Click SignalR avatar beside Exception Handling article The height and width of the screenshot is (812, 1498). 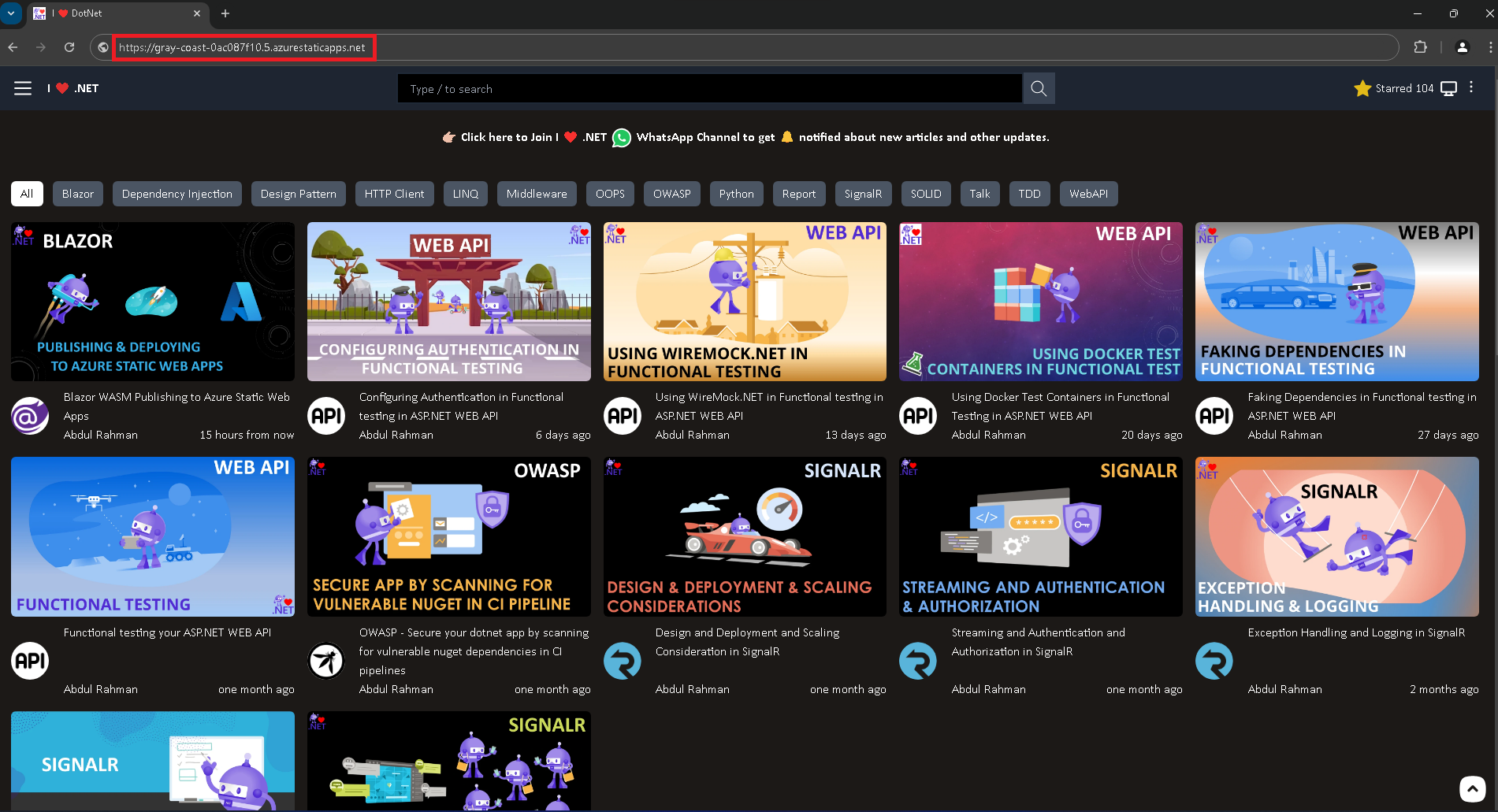tap(1214, 661)
